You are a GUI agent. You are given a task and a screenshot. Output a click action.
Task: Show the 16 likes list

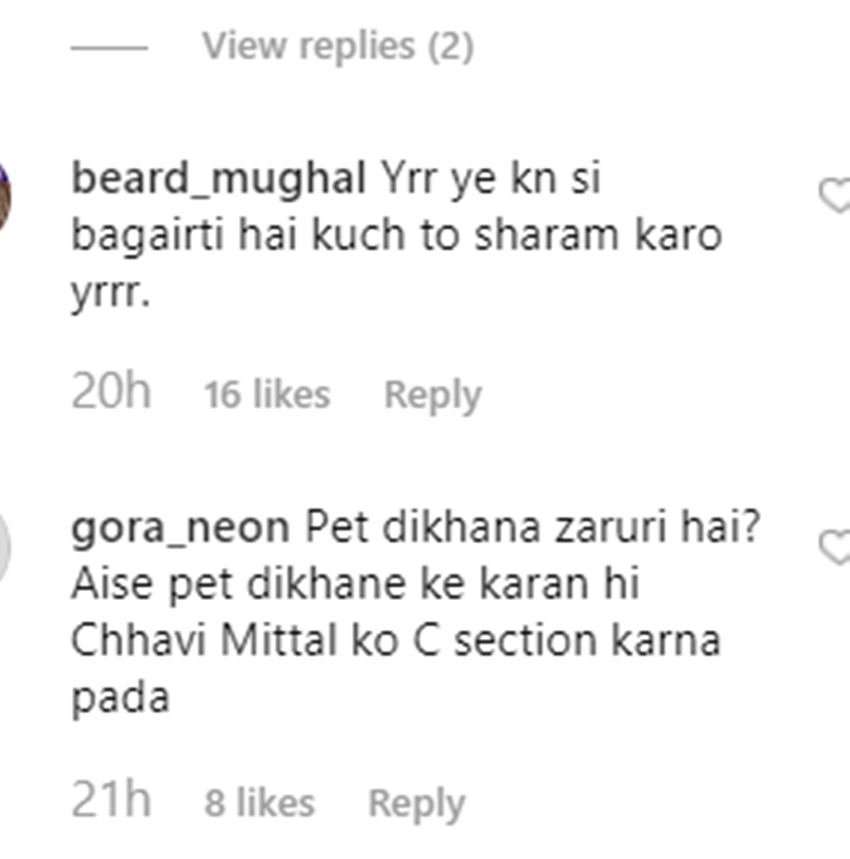tap(267, 395)
